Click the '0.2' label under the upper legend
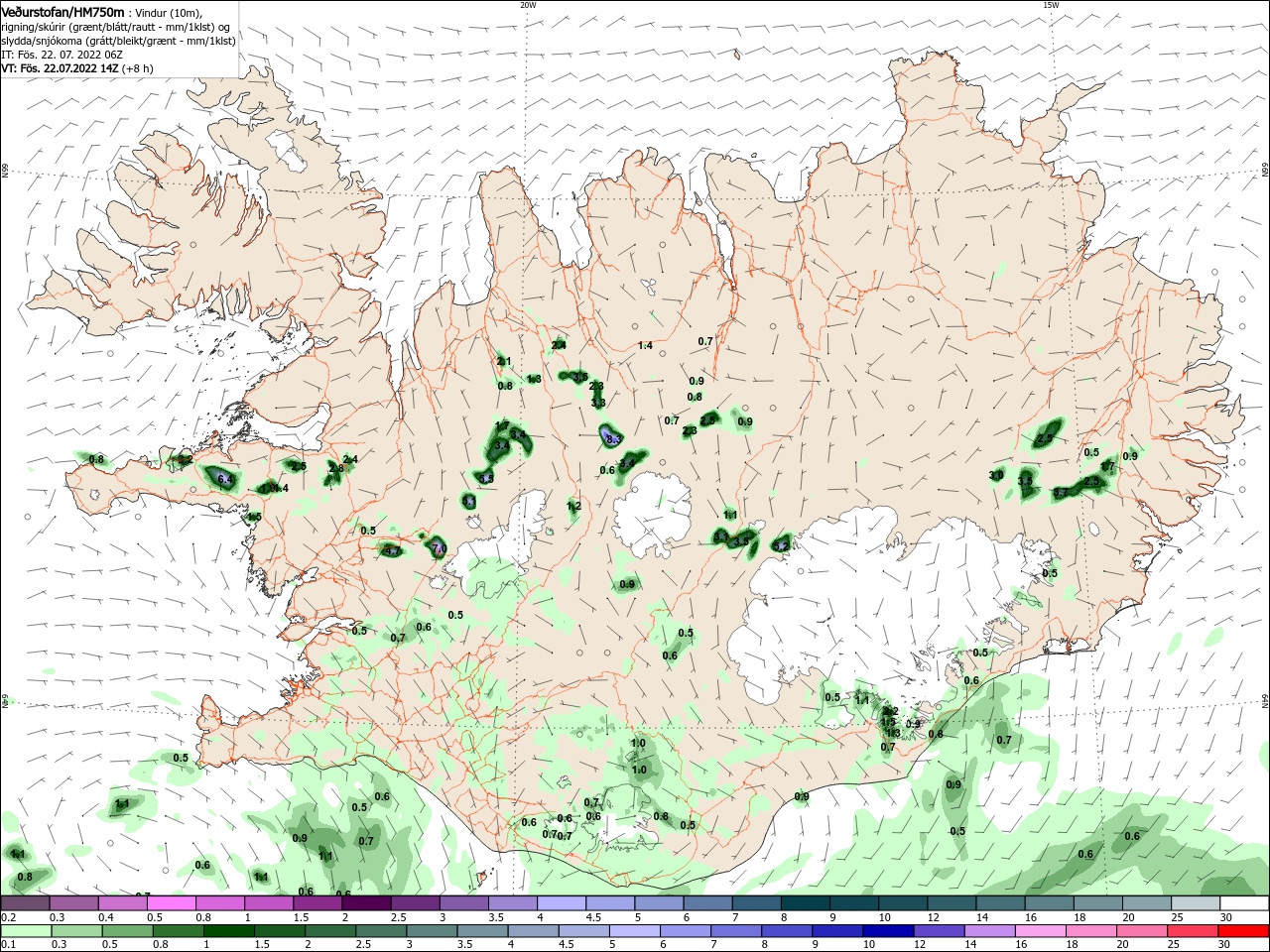This screenshot has width=1270, height=952. coord(9,917)
